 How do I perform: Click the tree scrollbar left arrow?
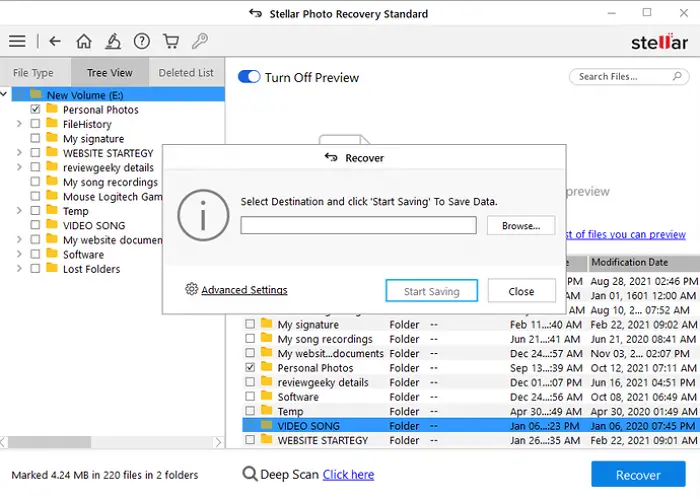coord(4,442)
